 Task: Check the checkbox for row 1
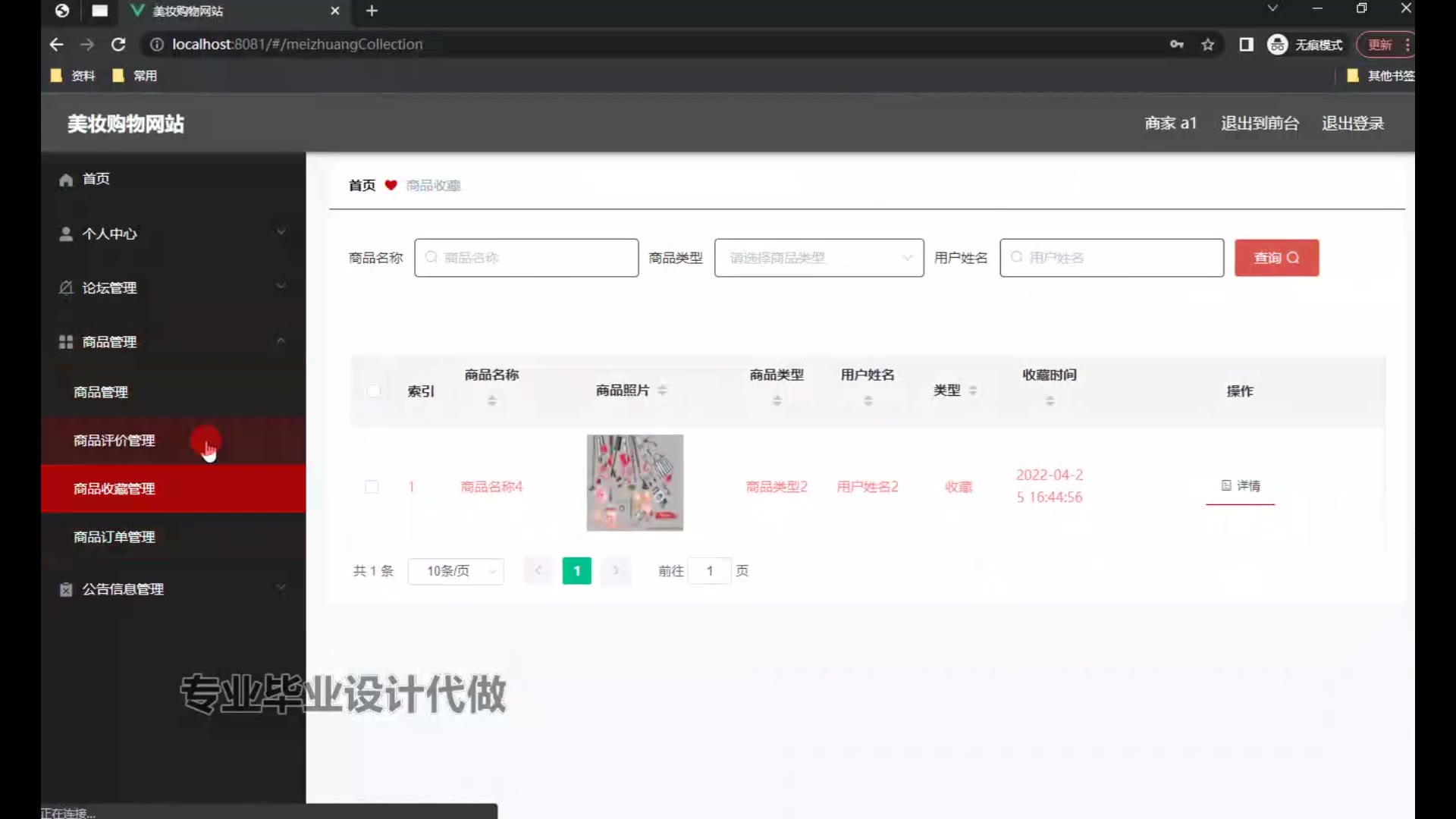[x=372, y=486]
